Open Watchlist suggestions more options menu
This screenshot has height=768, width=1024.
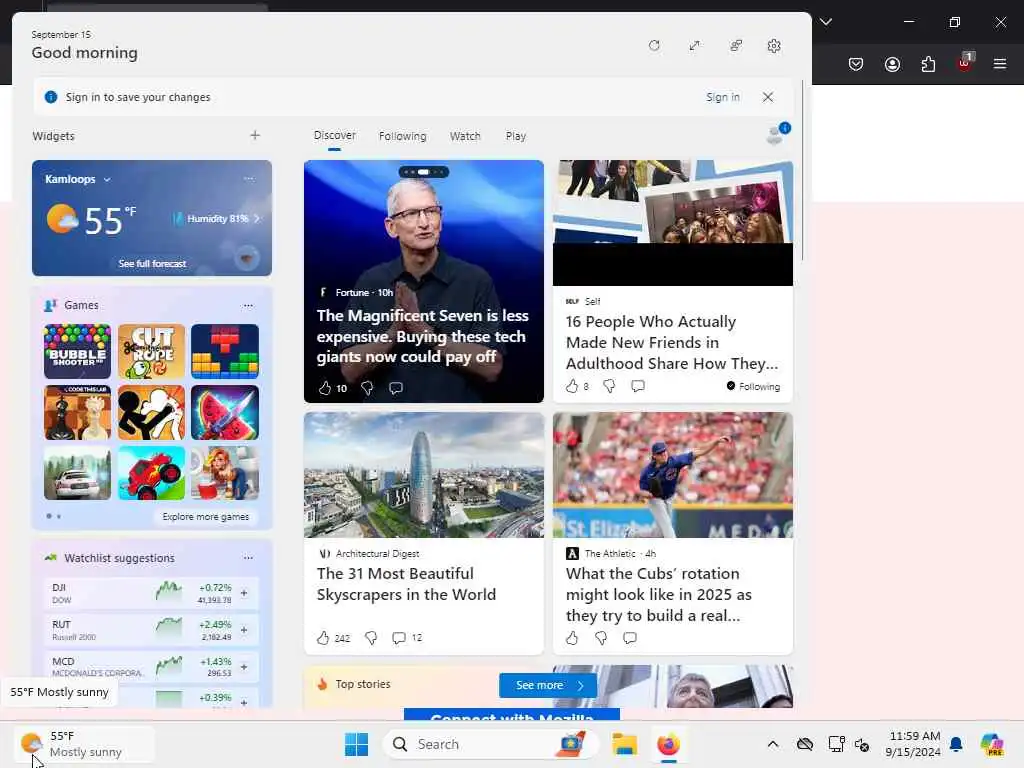(x=248, y=558)
